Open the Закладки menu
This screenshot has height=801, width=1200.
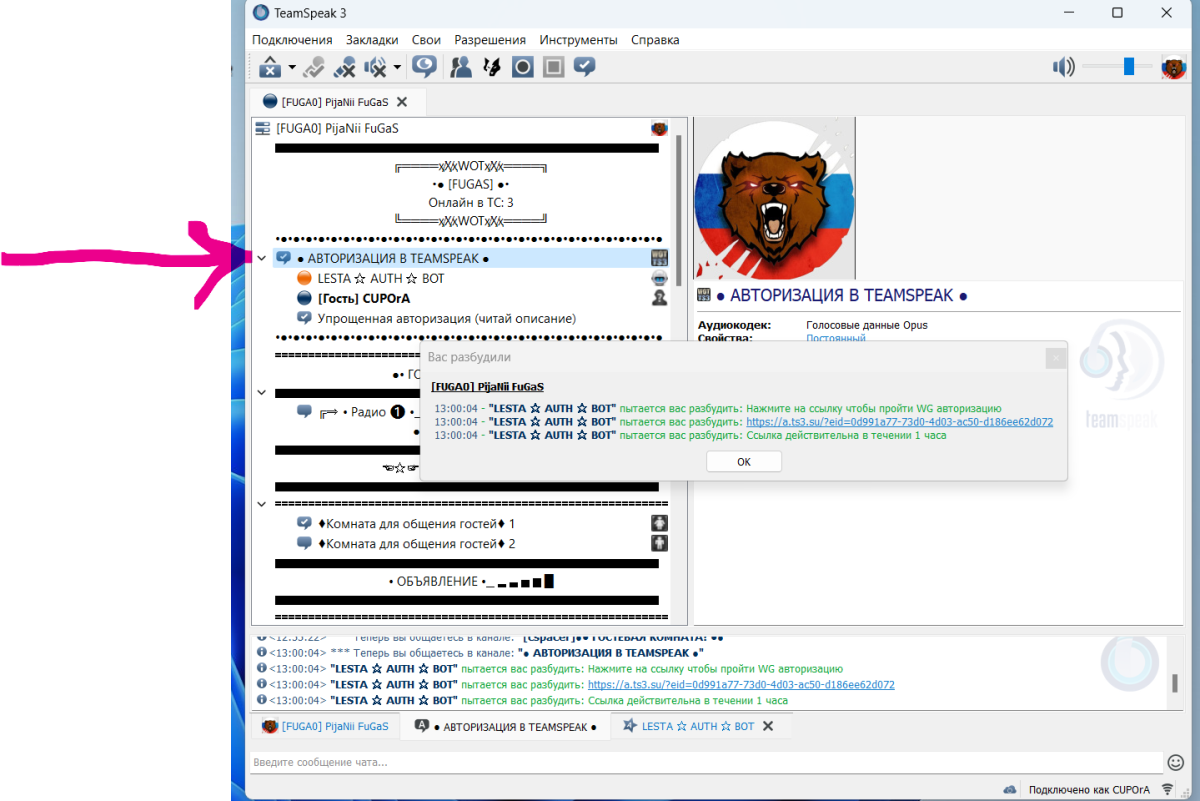(x=372, y=40)
